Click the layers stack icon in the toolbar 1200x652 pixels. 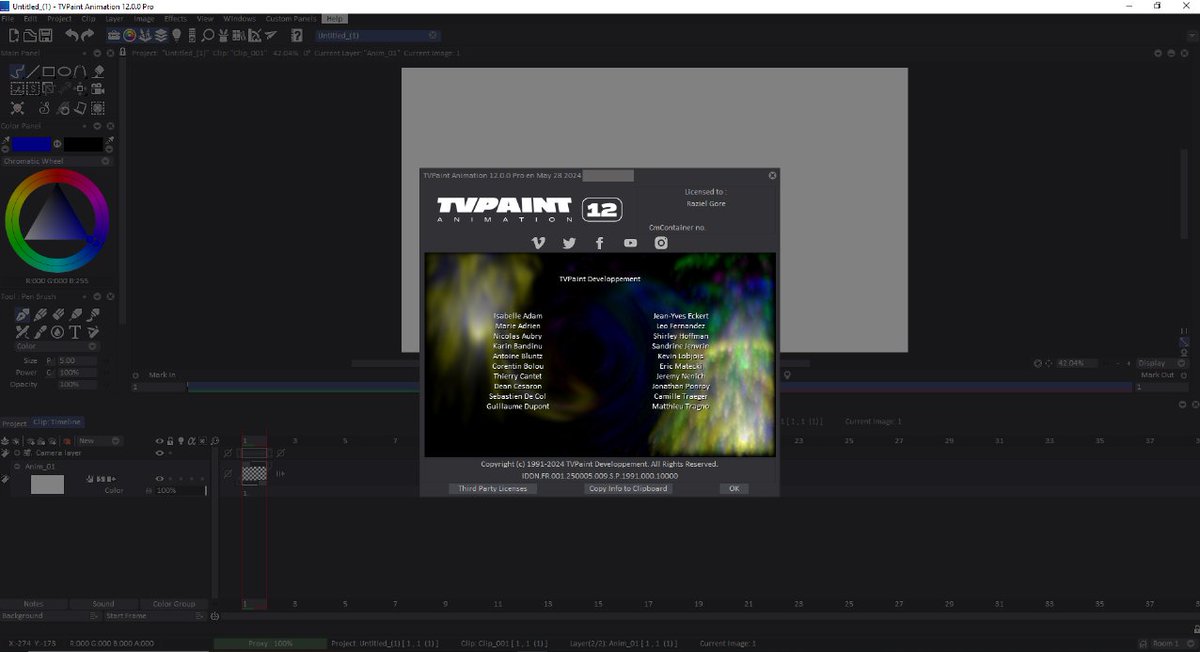(160, 35)
